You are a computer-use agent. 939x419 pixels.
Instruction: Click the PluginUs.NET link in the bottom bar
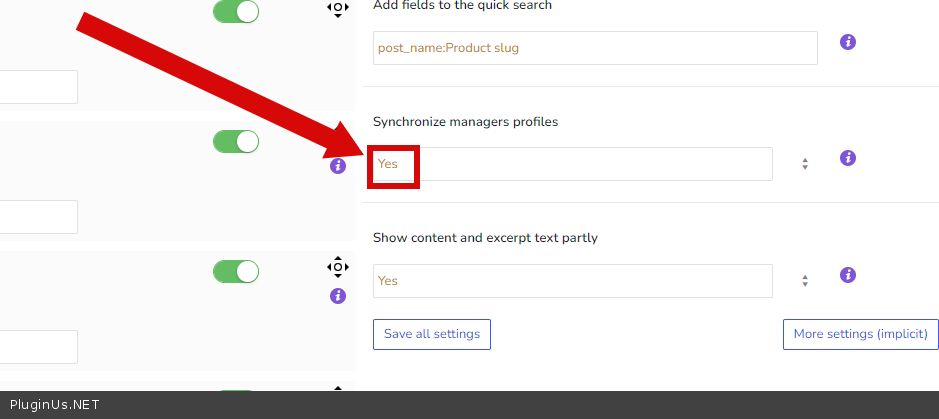54,405
